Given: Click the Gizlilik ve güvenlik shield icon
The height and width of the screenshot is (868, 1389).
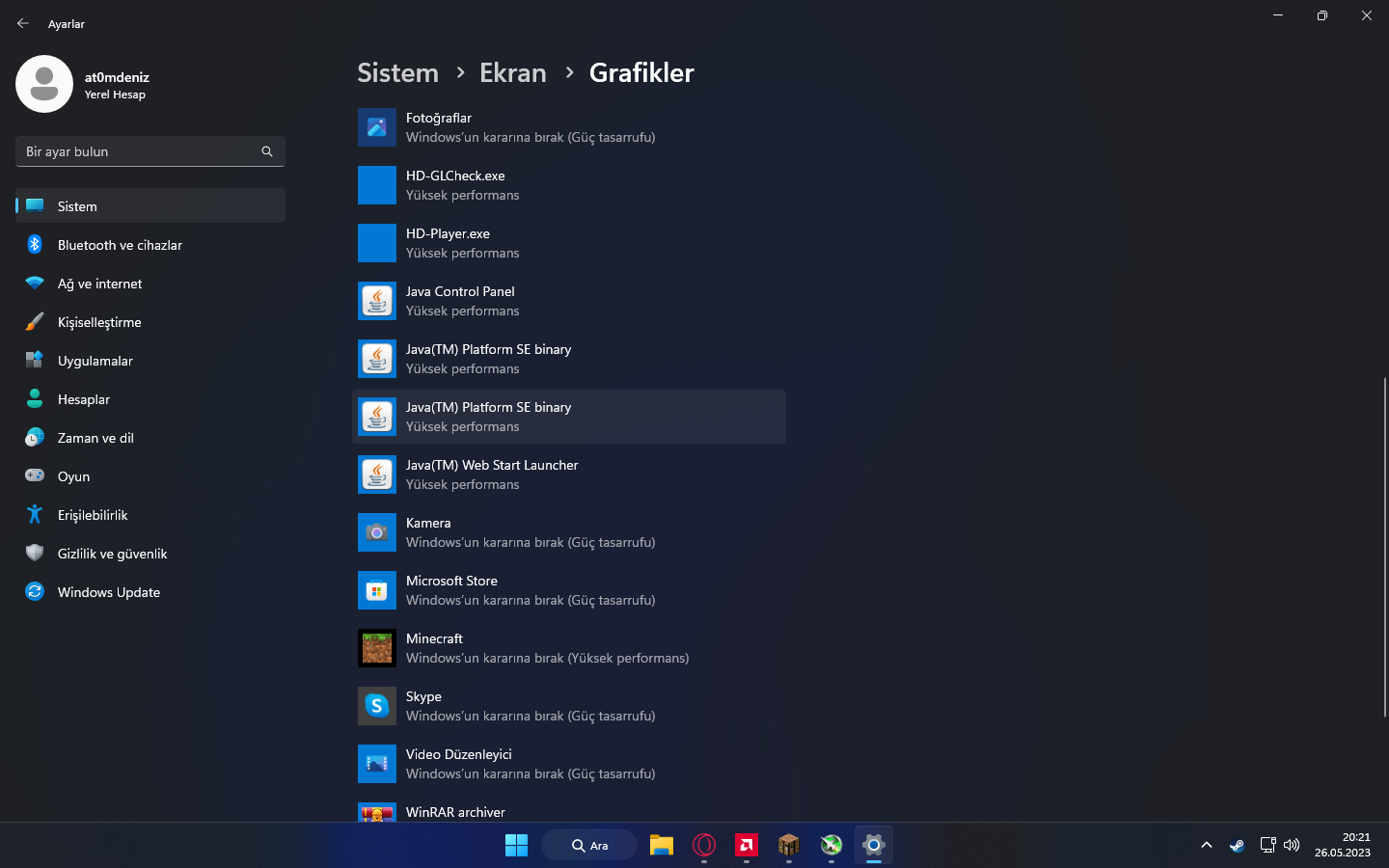Looking at the screenshot, I should pos(35,554).
